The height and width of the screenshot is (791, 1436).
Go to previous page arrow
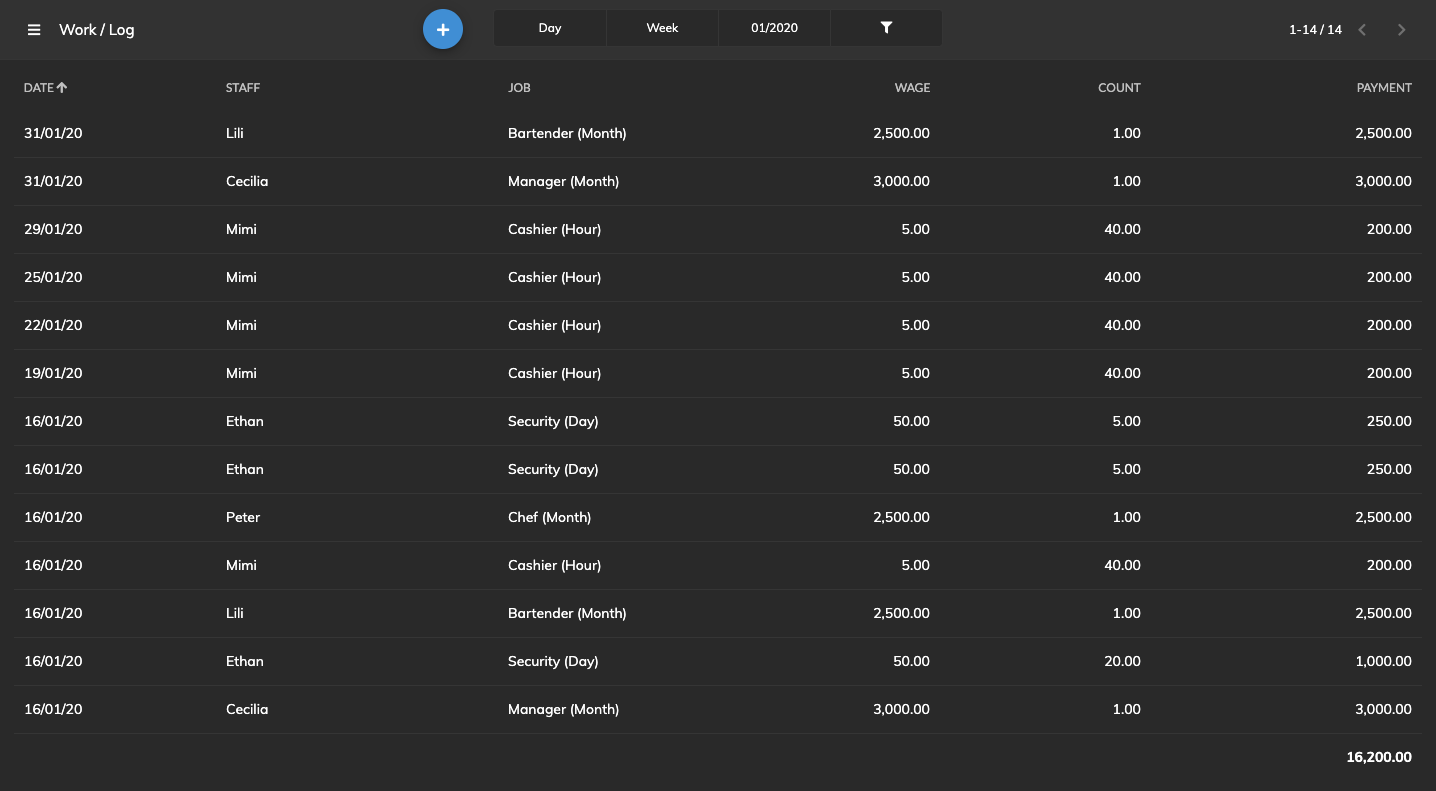click(x=1362, y=30)
